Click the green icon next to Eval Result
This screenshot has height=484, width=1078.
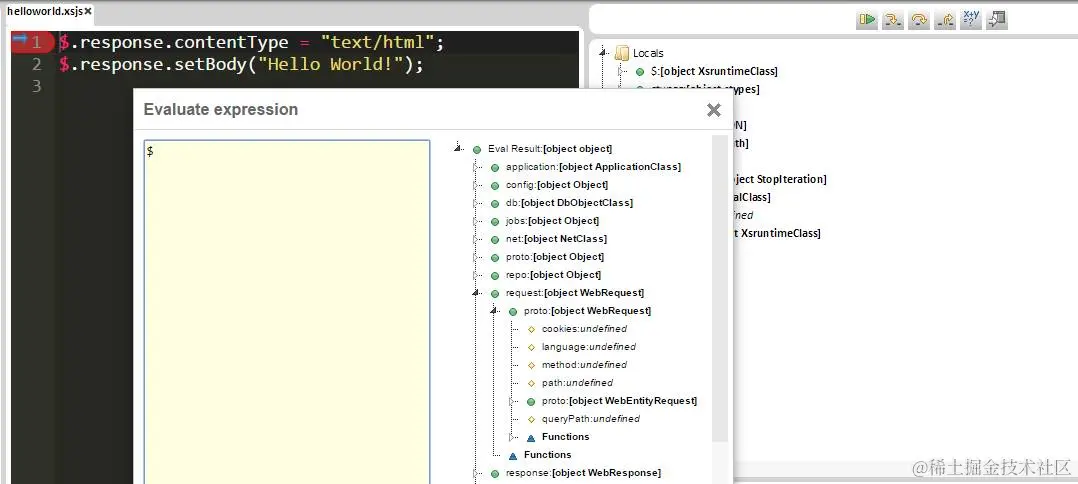pyautogui.click(x=477, y=149)
